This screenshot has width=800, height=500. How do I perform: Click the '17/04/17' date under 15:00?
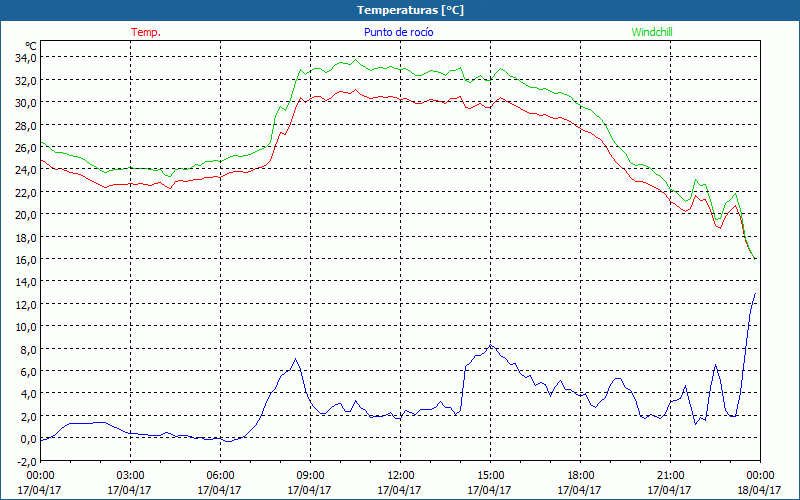[489, 490]
